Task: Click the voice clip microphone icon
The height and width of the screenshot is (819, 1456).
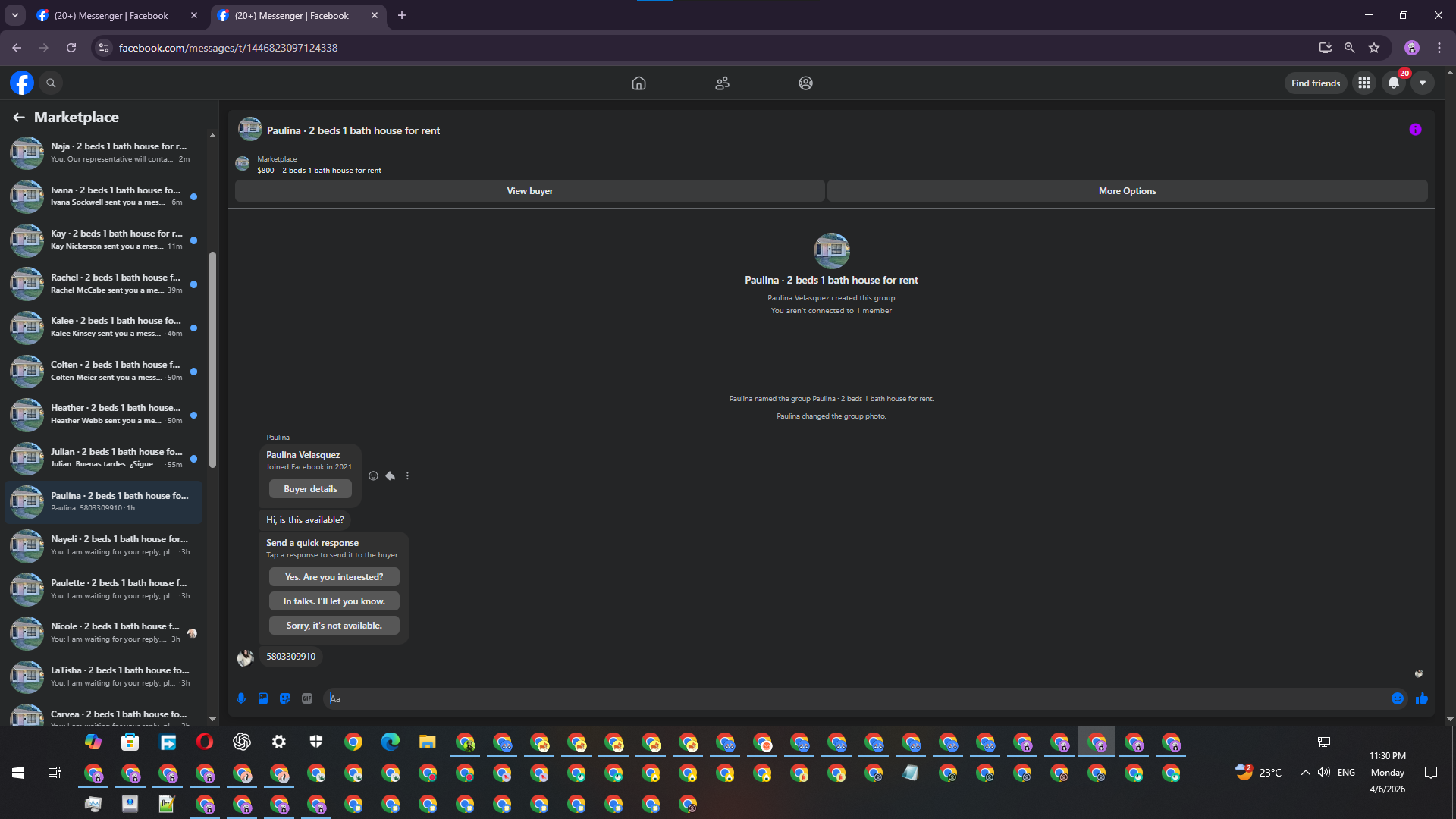Action: click(x=241, y=698)
